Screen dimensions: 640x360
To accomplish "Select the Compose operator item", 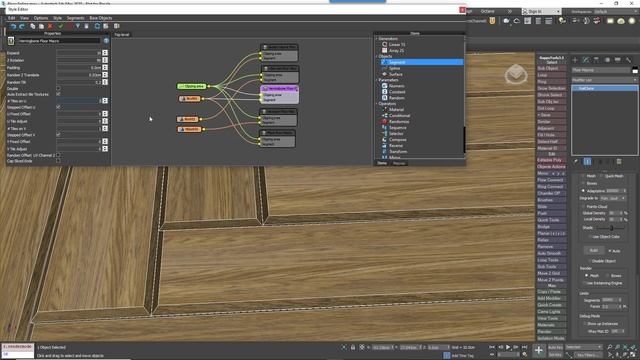I will [397, 140].
